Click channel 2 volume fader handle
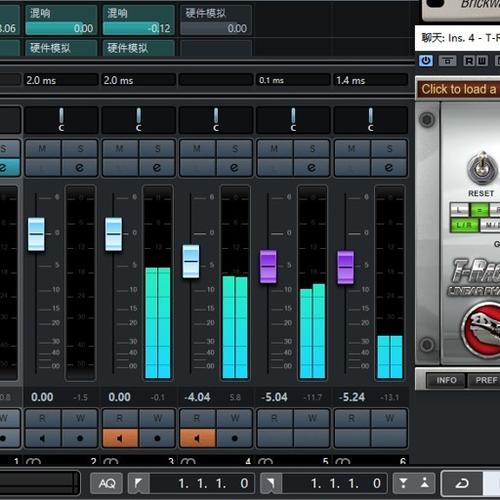Viewport: 500px width, 500px height. click(x=36, y=234)
